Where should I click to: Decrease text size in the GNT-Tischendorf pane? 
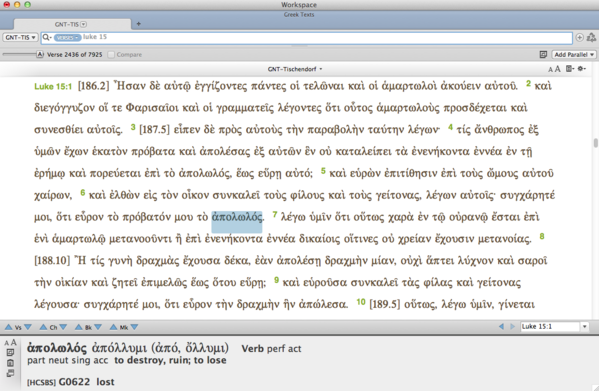point(550,69)
